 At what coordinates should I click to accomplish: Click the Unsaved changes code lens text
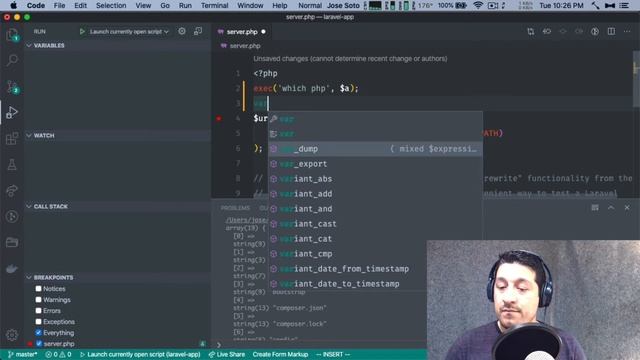pyautogui.click(x=350, y=59)
